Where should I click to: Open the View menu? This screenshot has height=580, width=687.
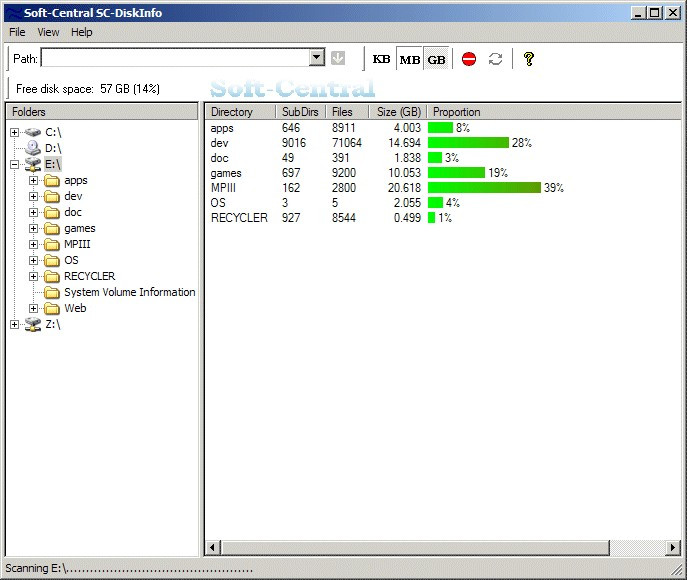point(48,32)
